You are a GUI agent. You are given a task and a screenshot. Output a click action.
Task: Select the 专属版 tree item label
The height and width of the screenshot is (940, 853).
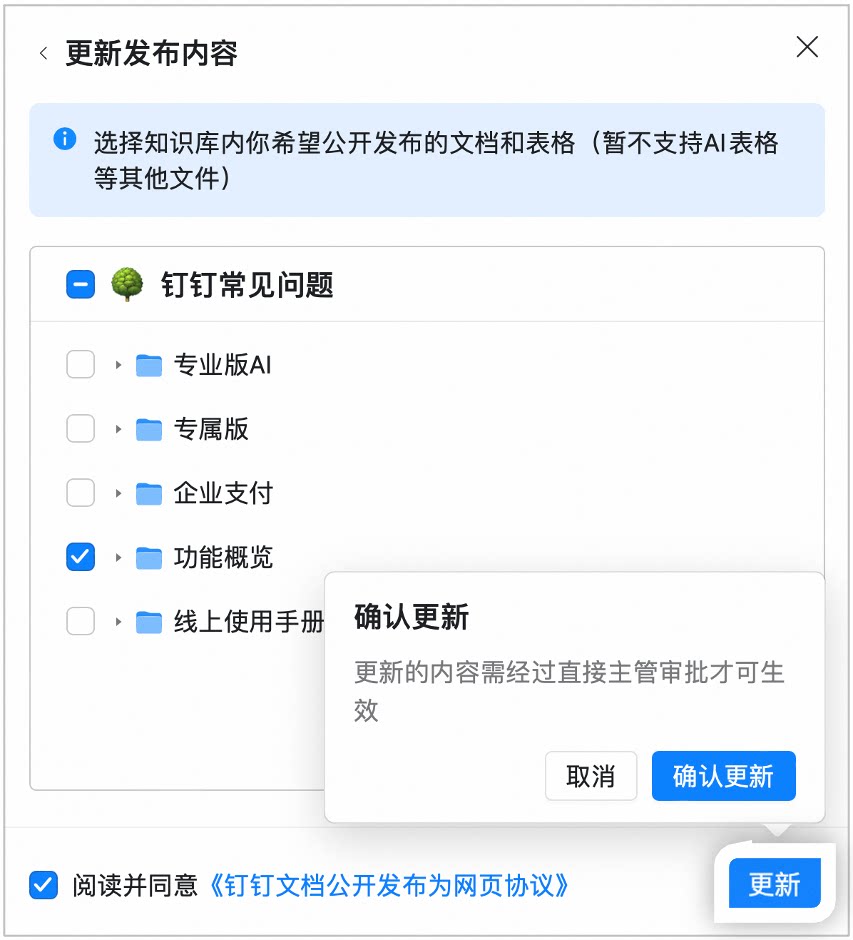click(x=211, y=429)
